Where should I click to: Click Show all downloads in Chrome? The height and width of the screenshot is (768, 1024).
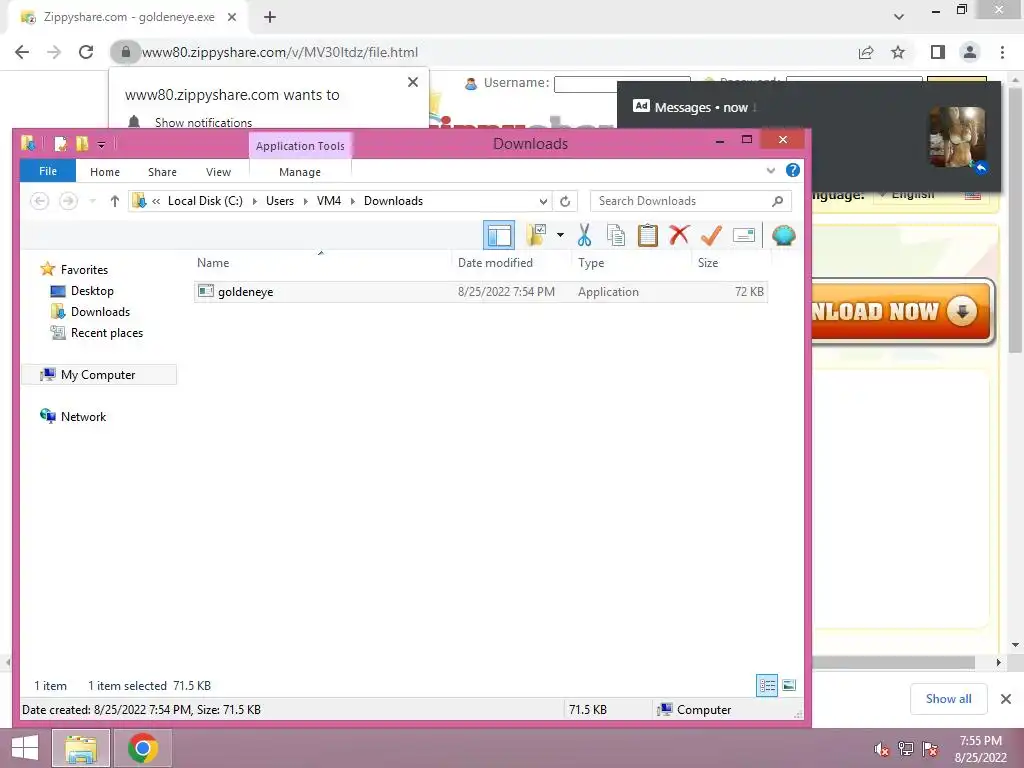948,699
